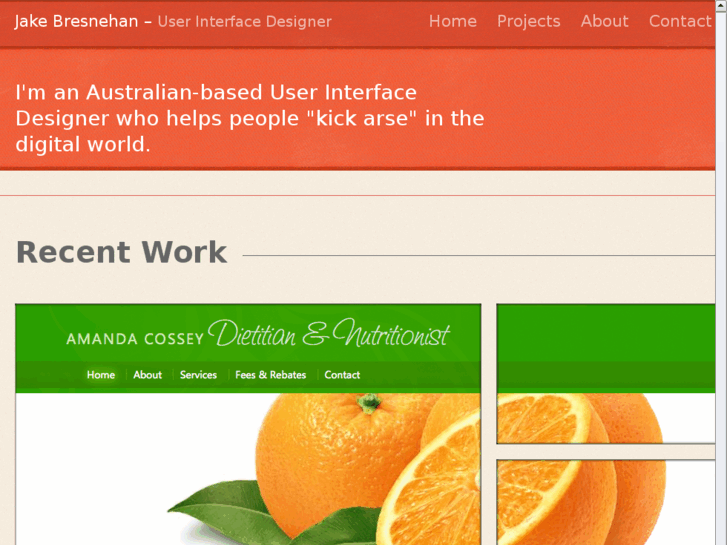Image resolution: width=727 pixels, height=545 pixels.
Task: Open the About page link
Action: [605, 21]
